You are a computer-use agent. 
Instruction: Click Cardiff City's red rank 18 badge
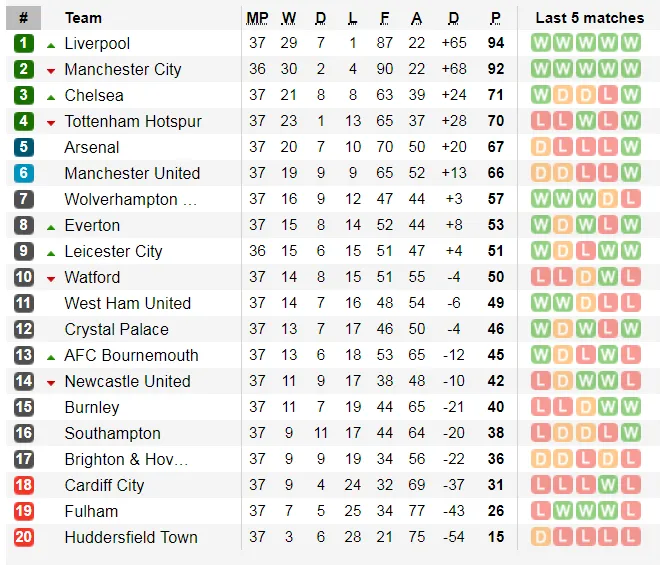pyautogui.click(x=24, y=485)
